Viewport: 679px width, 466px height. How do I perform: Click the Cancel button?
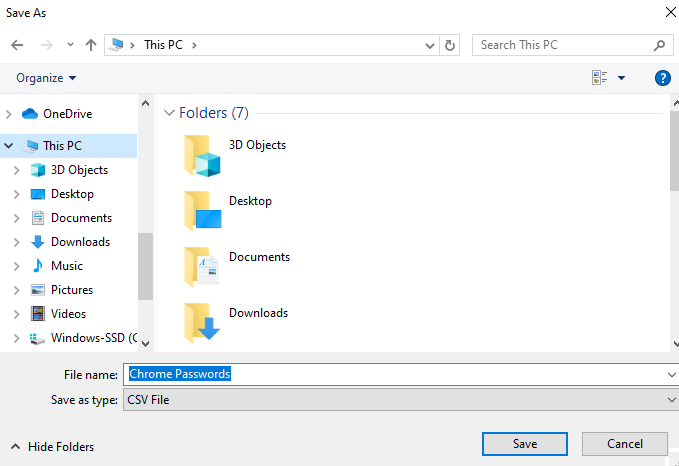[624, 444]
